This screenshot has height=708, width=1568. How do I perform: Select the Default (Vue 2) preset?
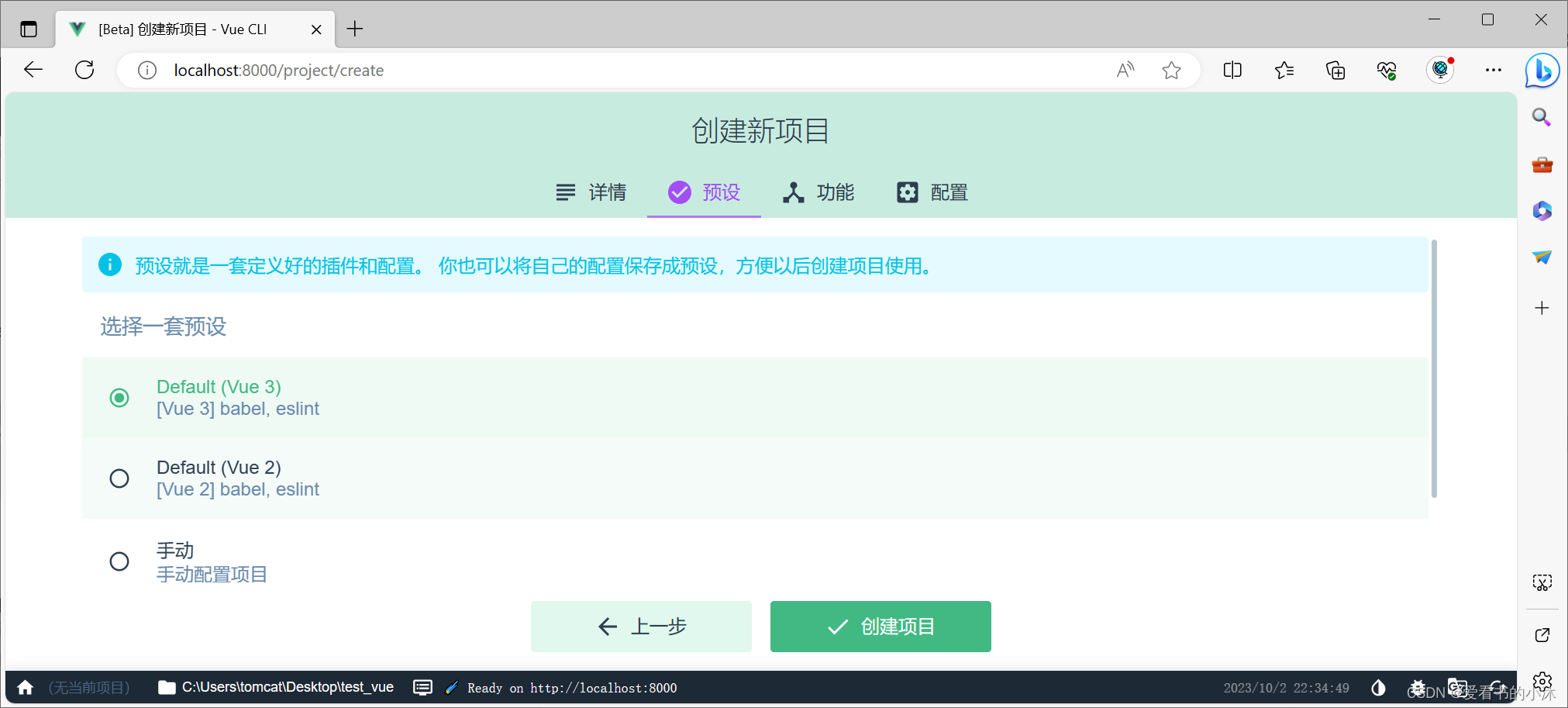(755, 478)
